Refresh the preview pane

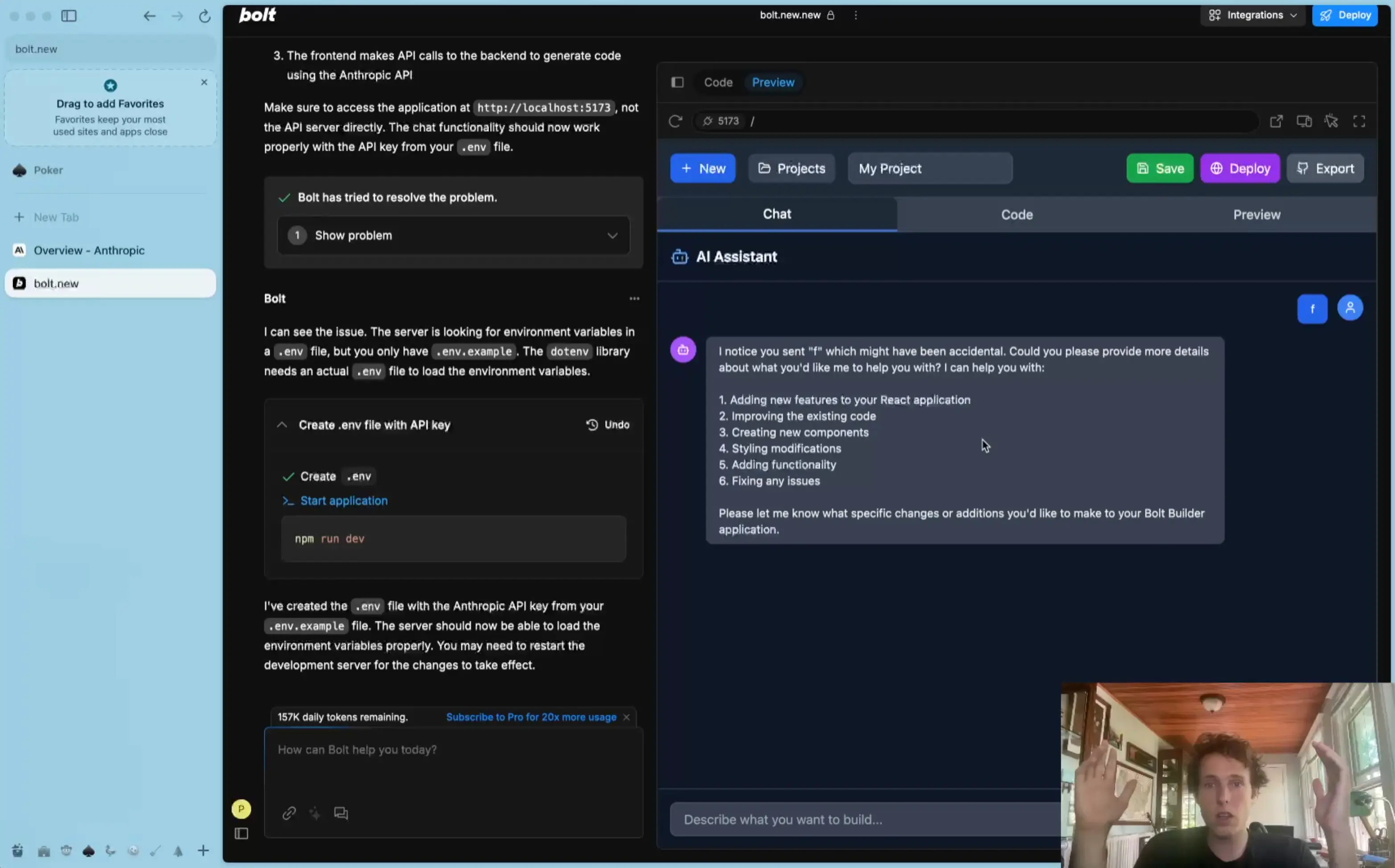pyautogui.click(x=675, y=121)
